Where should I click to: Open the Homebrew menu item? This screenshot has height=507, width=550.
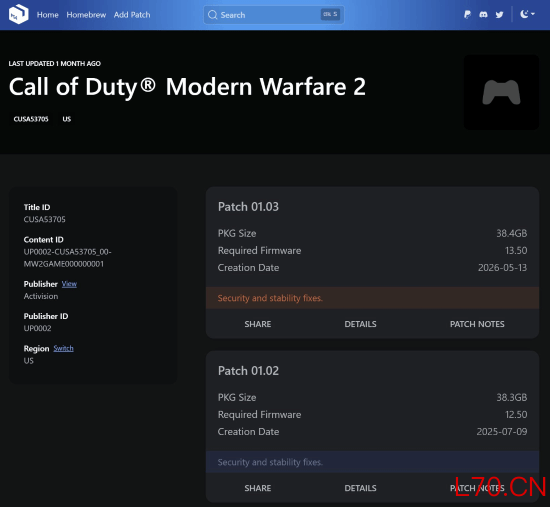tap(86, 15)
